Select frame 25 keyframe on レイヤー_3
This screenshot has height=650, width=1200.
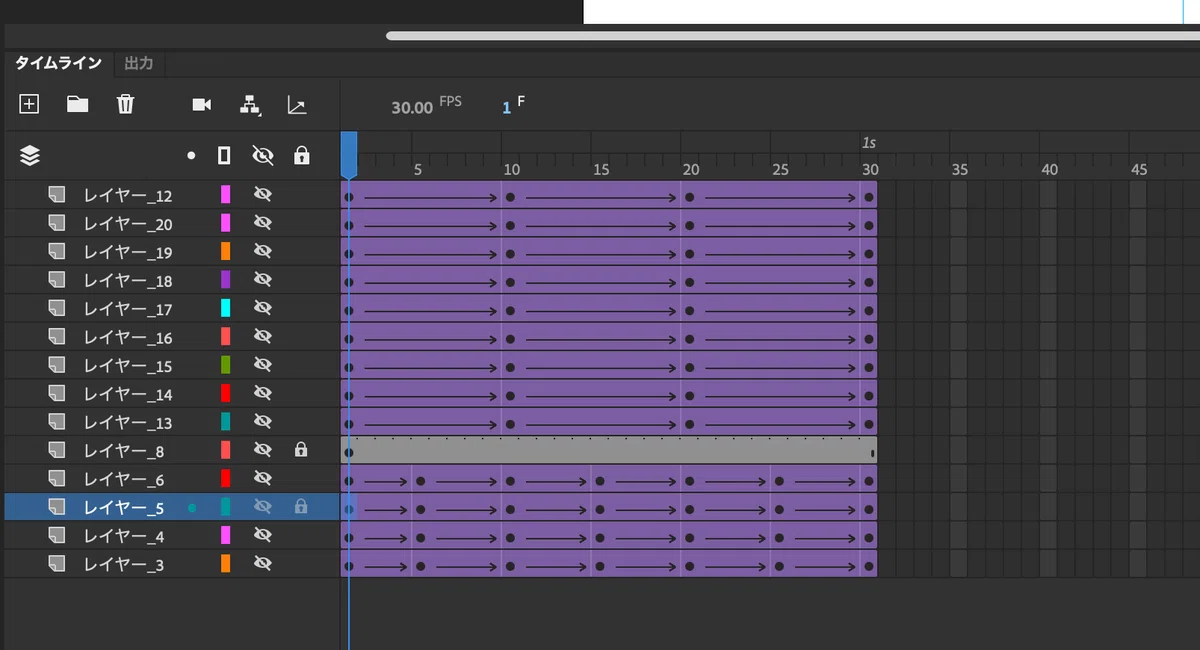(x=779, y=566)
